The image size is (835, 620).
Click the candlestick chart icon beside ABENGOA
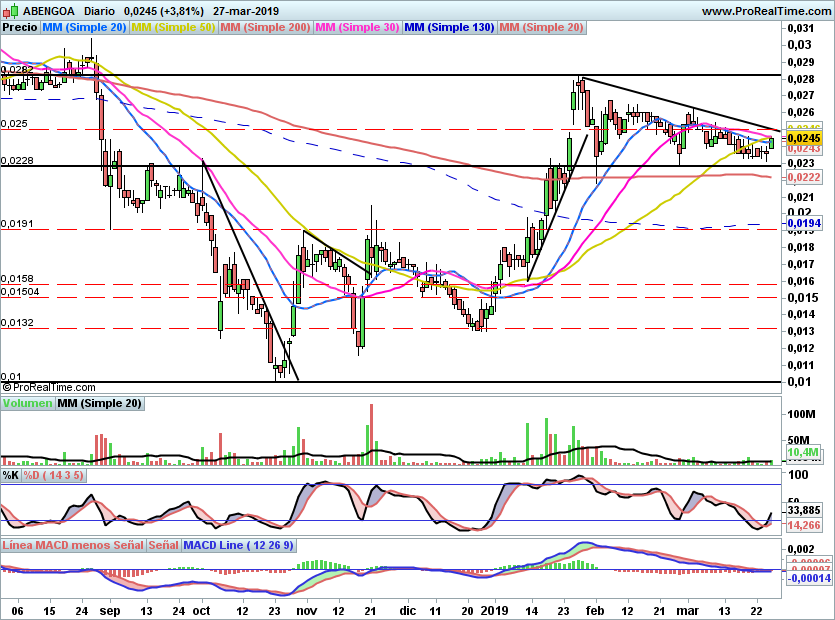[x=11, y=10]
